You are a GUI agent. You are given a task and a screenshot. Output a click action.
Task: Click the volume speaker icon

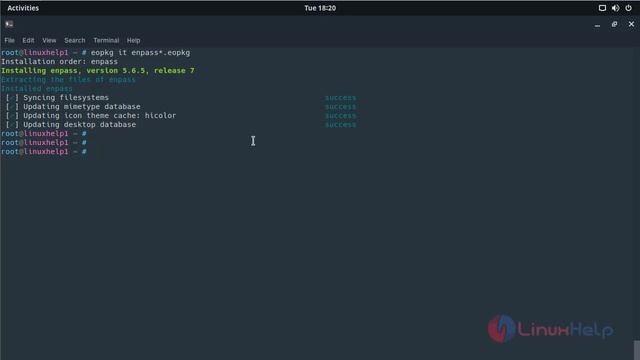coord(615,8)
